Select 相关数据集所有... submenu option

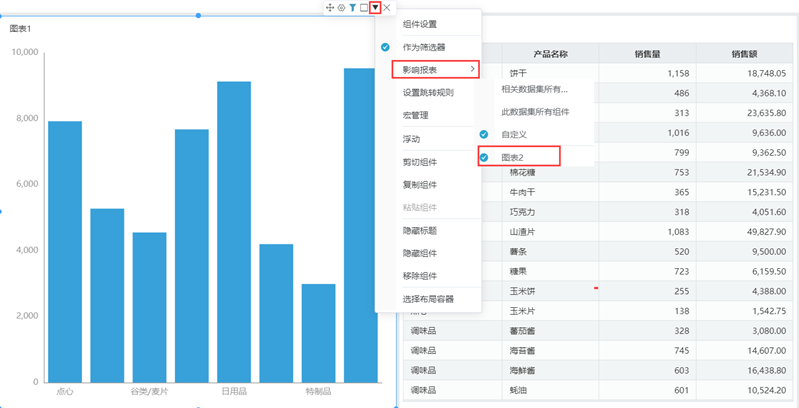tap(535, 90)
